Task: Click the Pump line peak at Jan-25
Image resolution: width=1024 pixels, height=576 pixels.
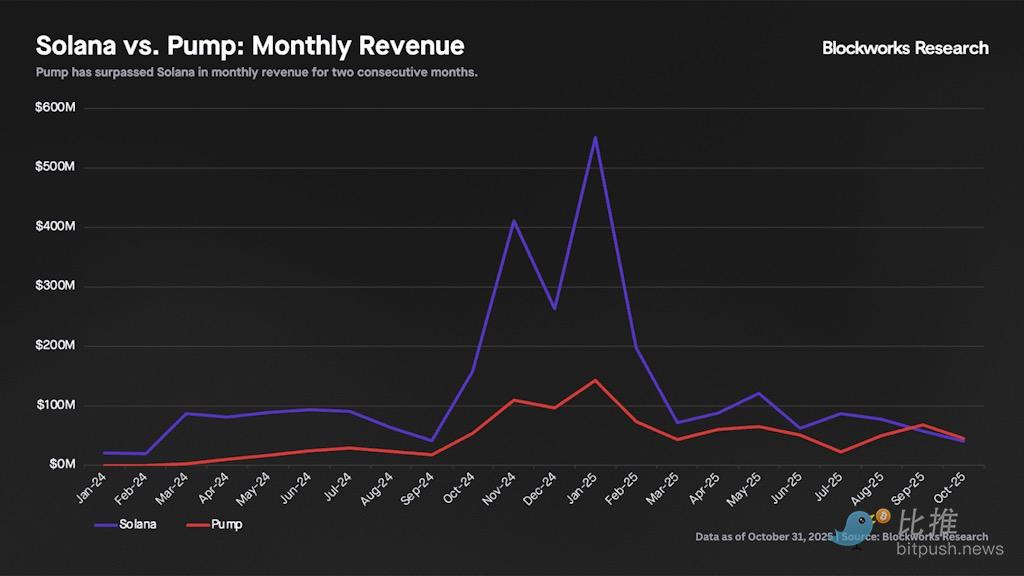Action: pyautogui.click(x=595, y=380)
